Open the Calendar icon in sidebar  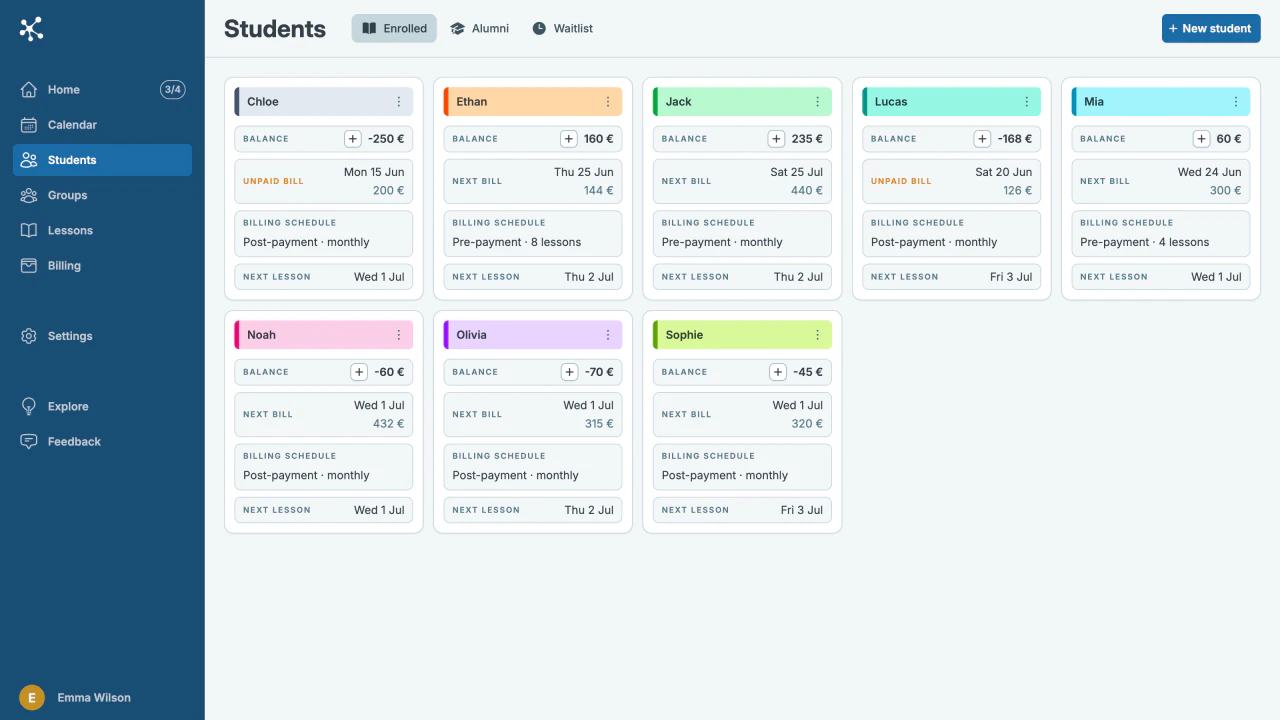click(x=29, y=125)
